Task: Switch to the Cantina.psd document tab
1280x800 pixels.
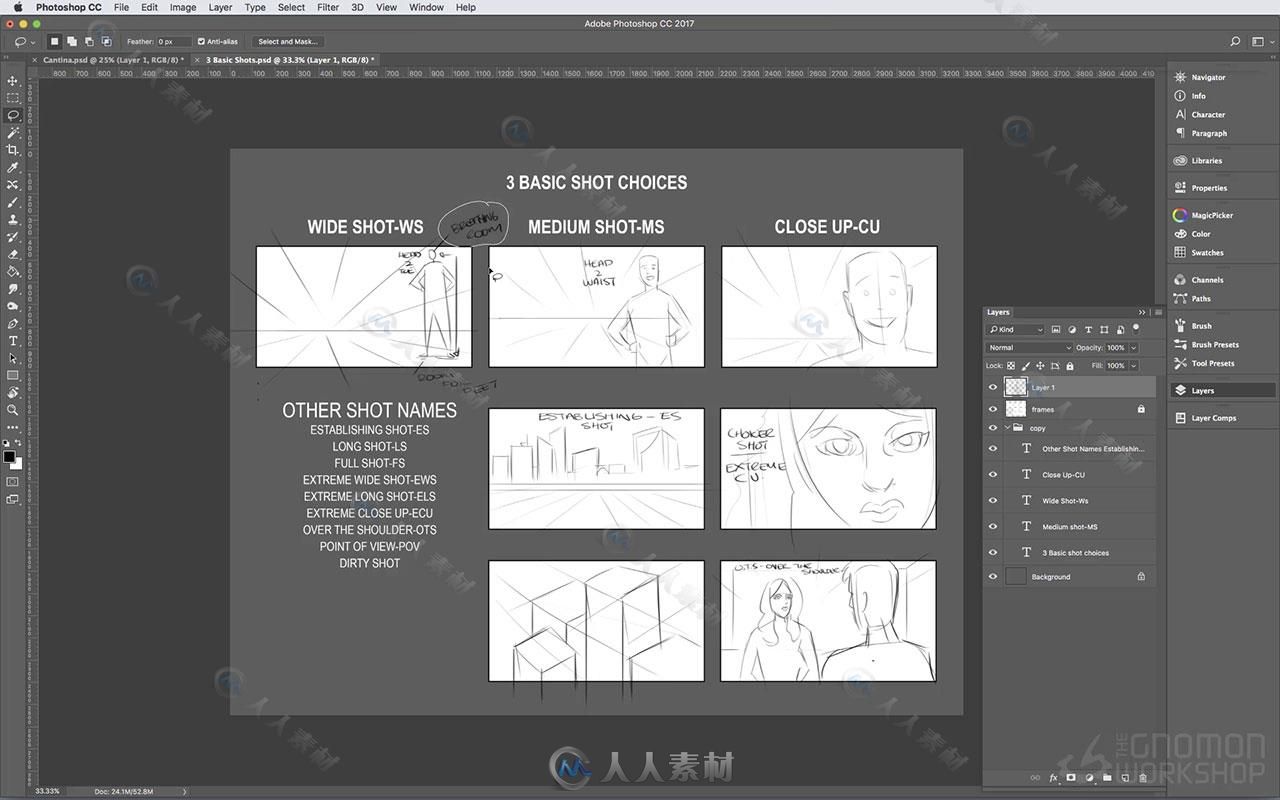Action: point(113,60)
